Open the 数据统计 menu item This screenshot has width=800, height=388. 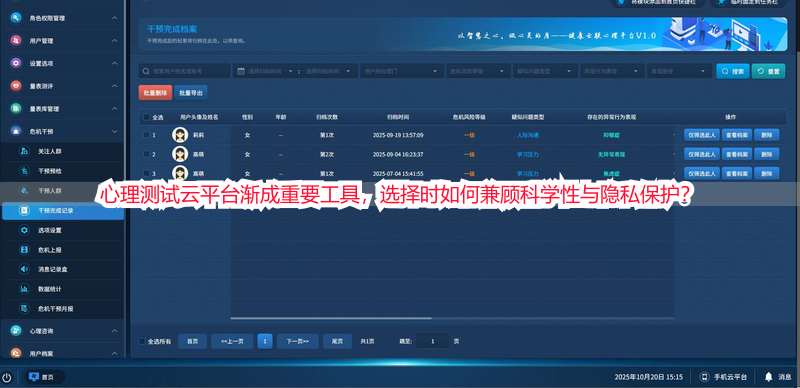point(62,289)
